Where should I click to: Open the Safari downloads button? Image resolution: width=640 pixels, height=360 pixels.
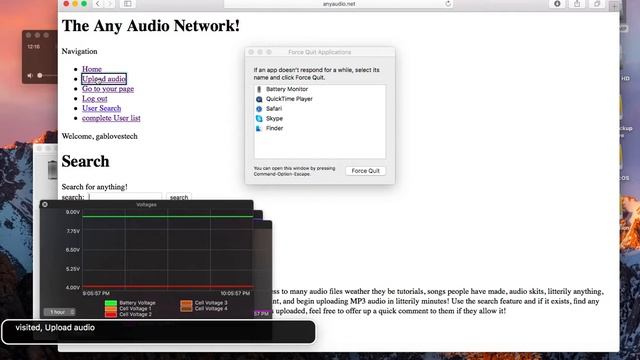tap(557, 4)
